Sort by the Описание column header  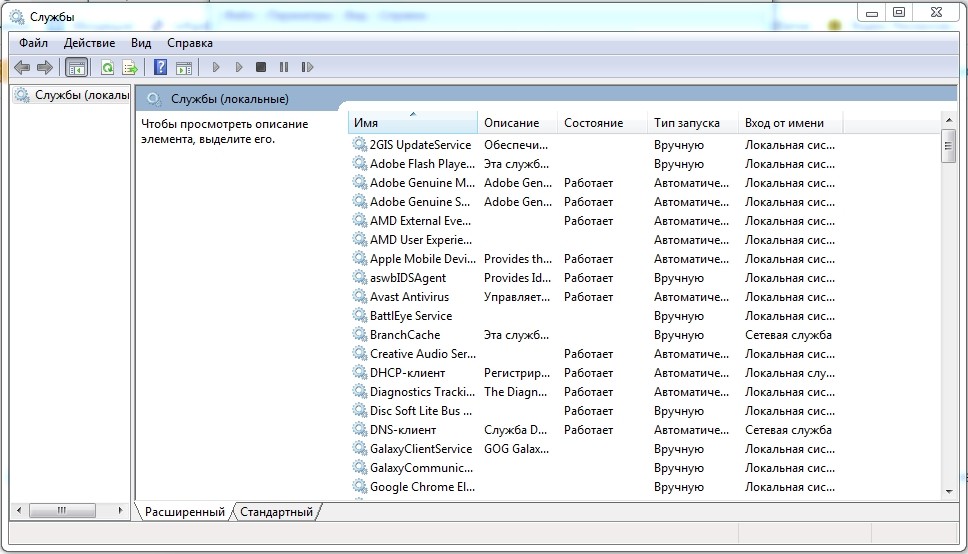517,122
